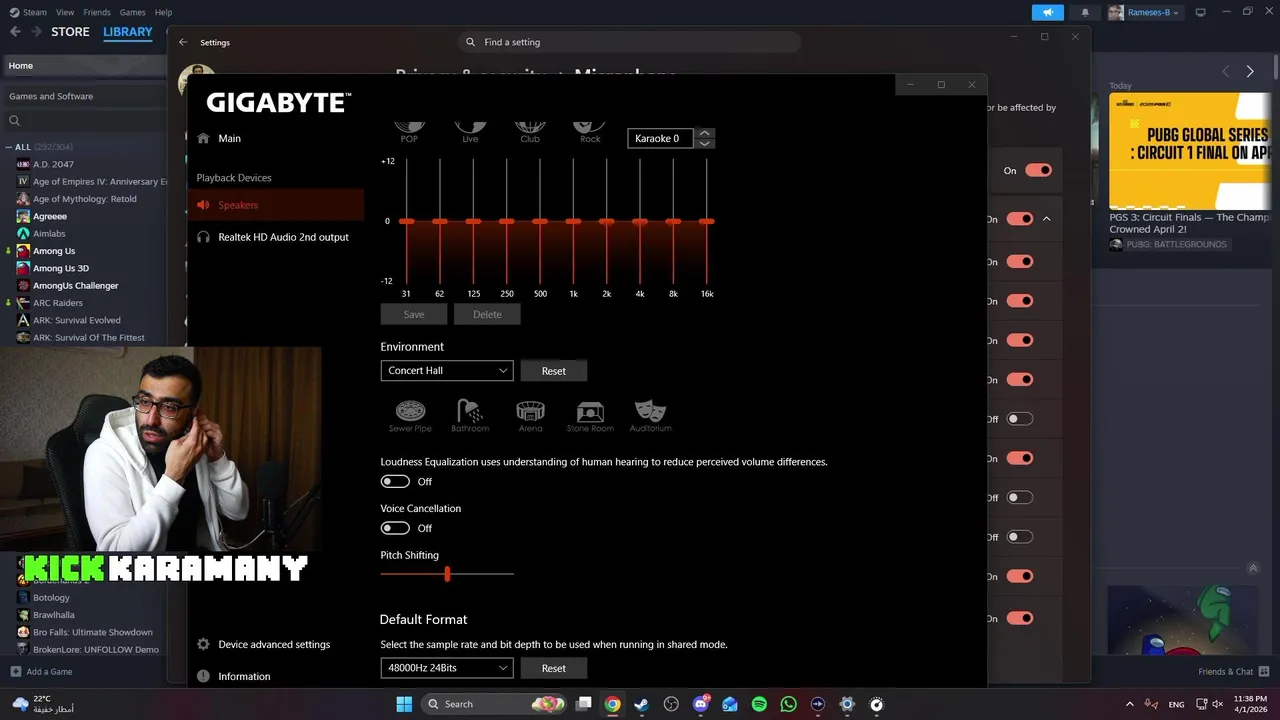Open WhatsApp from the taskbar
The image size is (1280, 720).
click(788, 704)
